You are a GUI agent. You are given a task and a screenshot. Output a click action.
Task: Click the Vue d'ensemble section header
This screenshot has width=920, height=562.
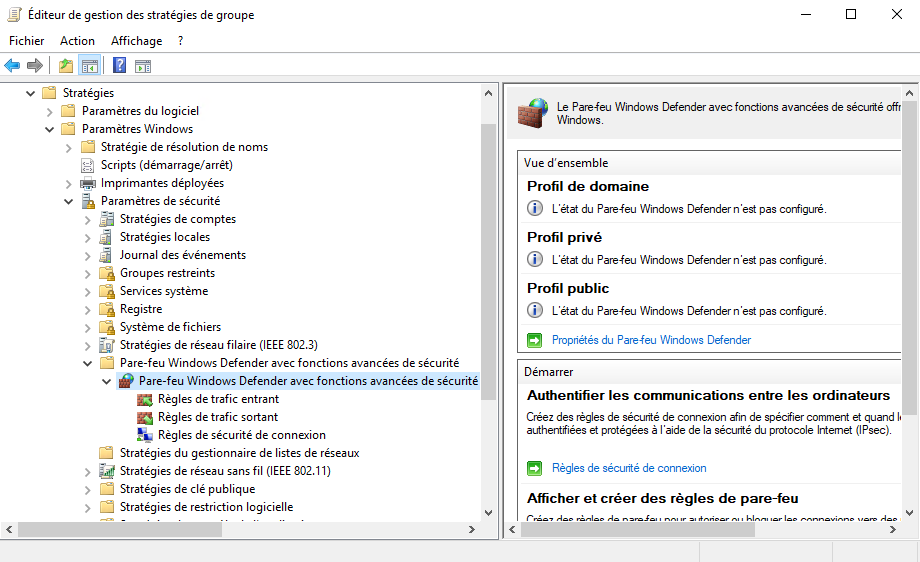709,162
